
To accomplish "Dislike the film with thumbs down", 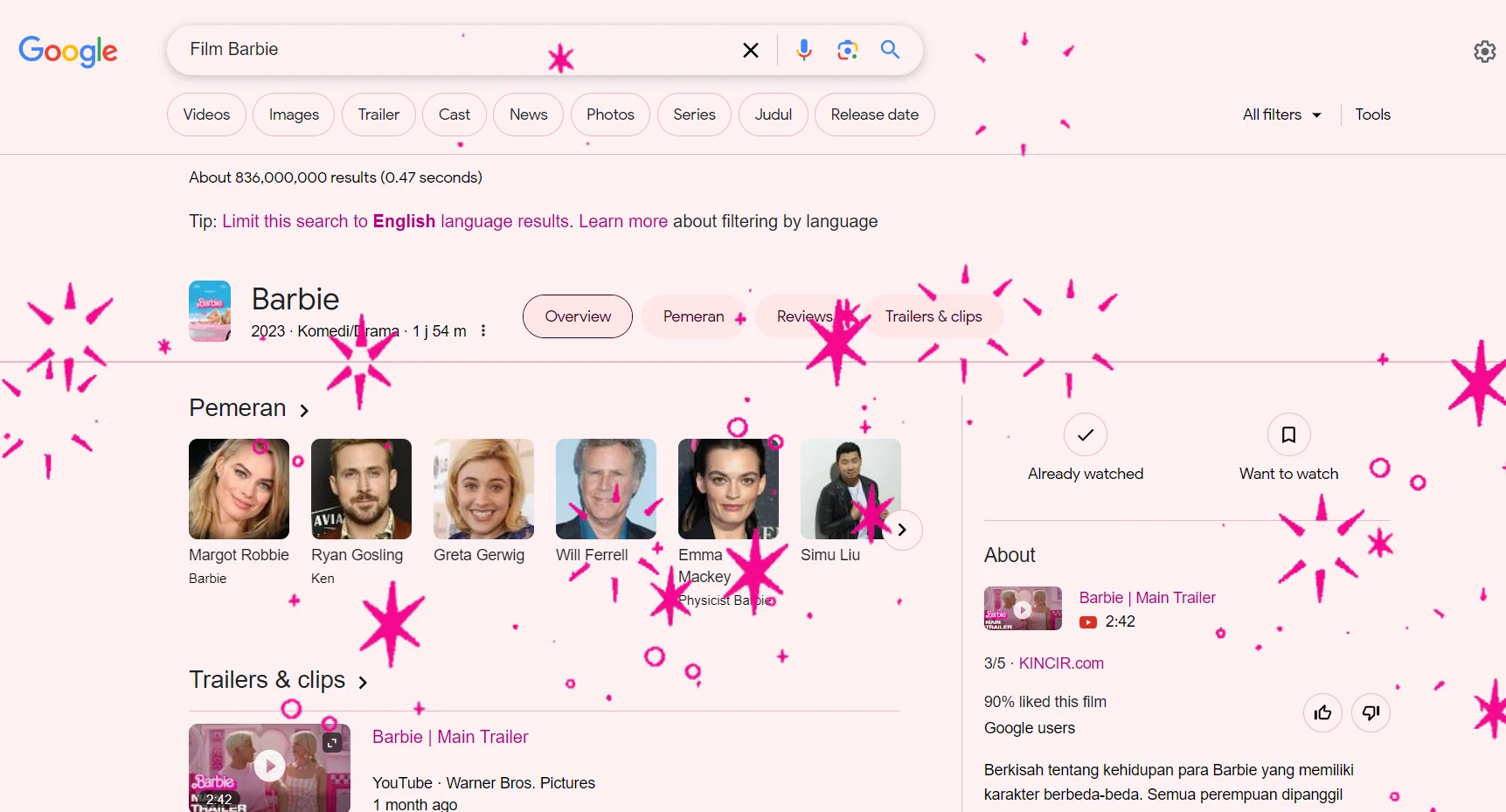I will coord(1371,713).
